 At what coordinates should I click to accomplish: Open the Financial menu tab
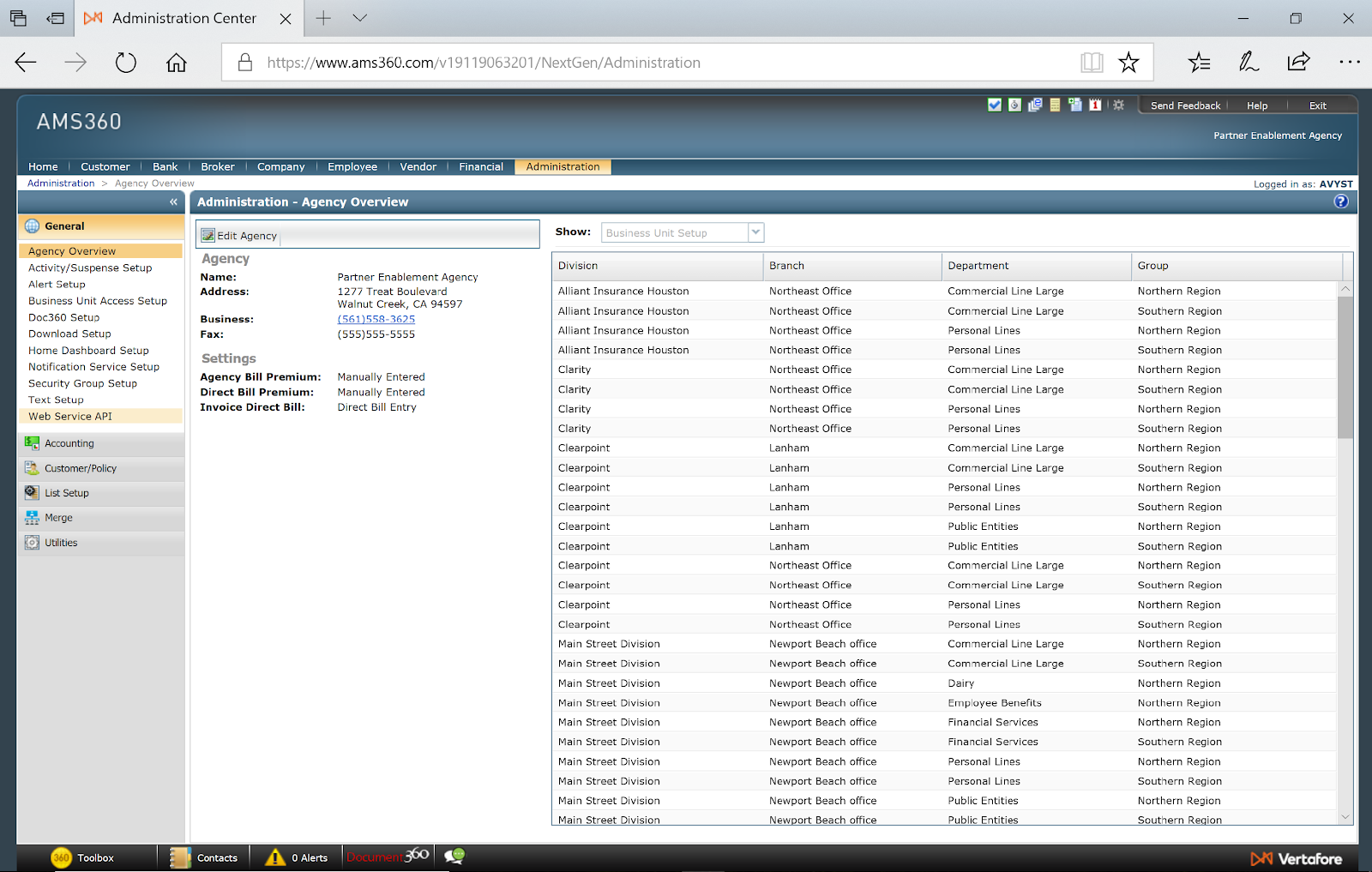(x=481, y=166)
